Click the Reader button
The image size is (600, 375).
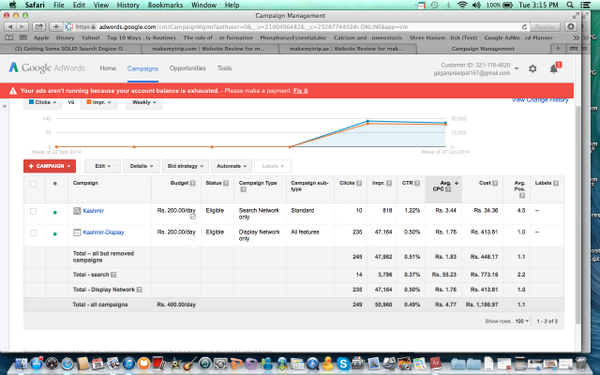[545, 27]
